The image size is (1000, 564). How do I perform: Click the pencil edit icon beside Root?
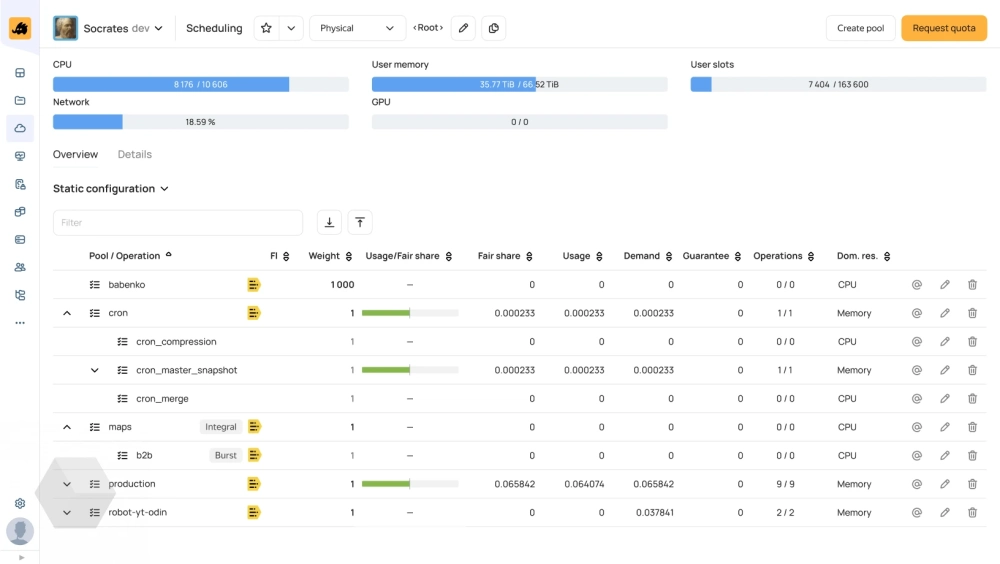[x=463, y=28]
